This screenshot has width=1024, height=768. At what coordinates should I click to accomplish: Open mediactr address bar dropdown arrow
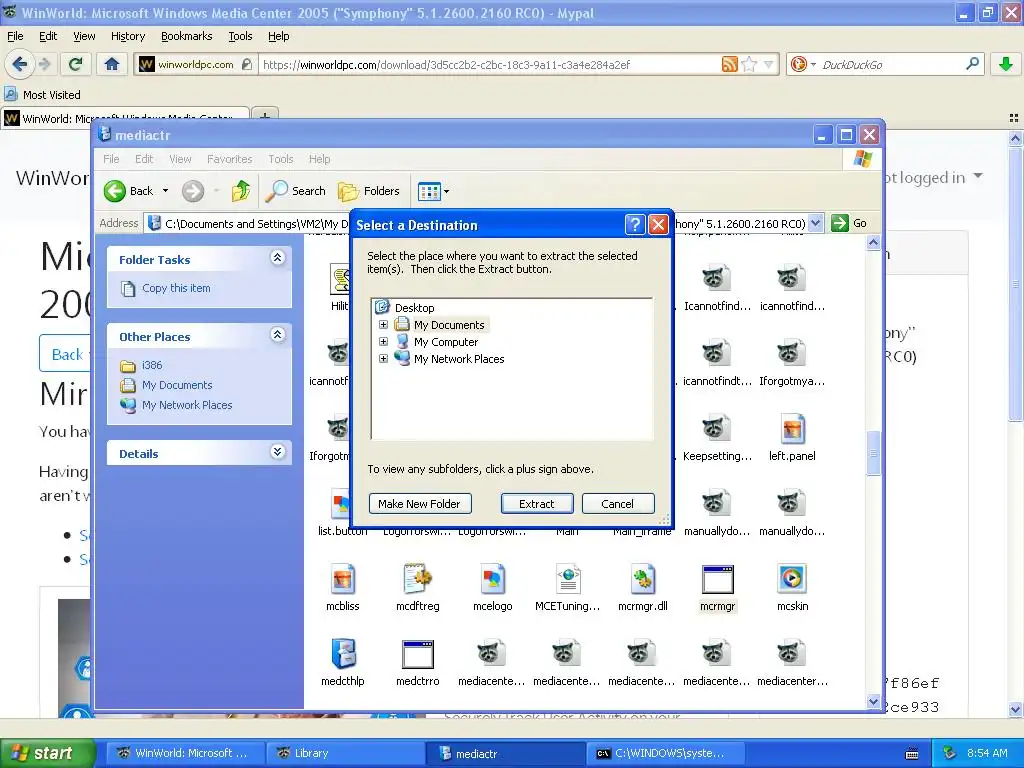tap(816, 223)
